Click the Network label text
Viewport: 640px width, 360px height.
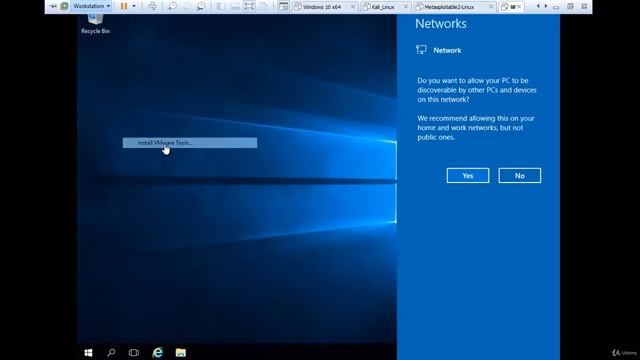[447, 51]
